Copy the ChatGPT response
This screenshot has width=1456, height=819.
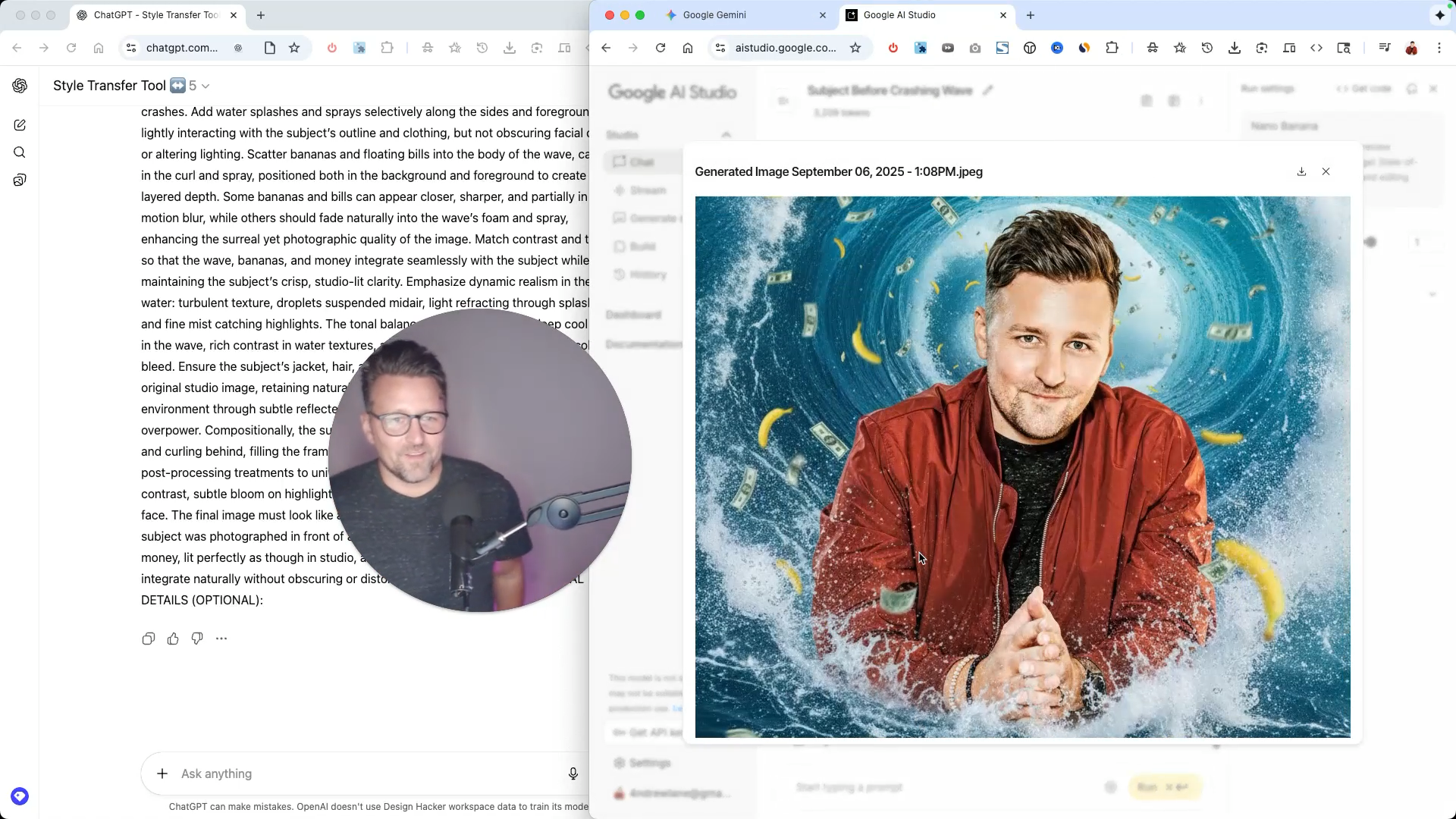[149, 639]
